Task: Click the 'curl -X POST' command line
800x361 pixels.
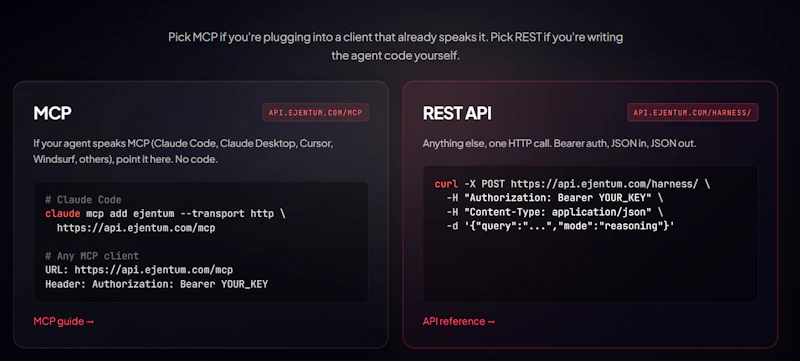Action: pos(572,184)
